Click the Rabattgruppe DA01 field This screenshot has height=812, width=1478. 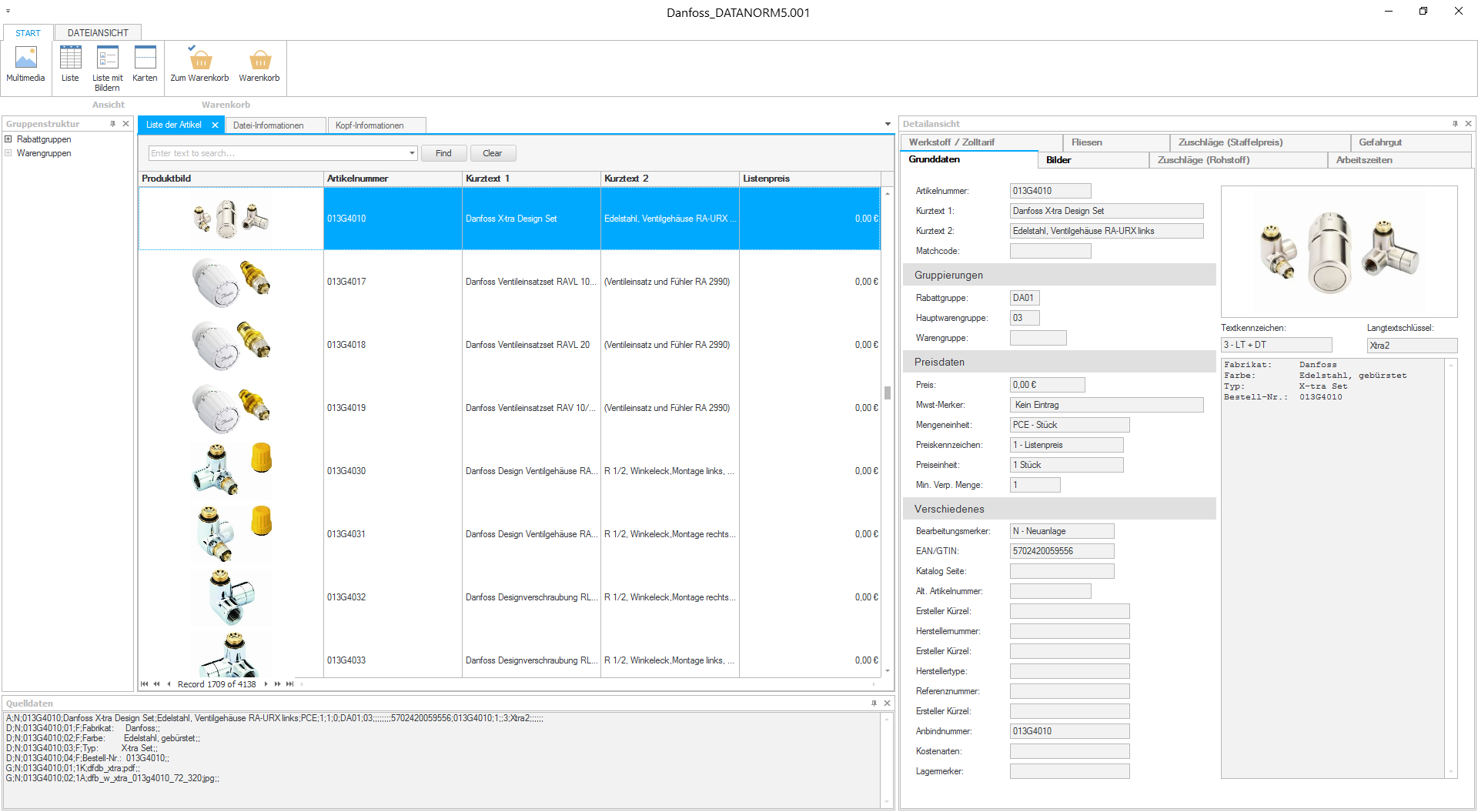[1025, 298]
